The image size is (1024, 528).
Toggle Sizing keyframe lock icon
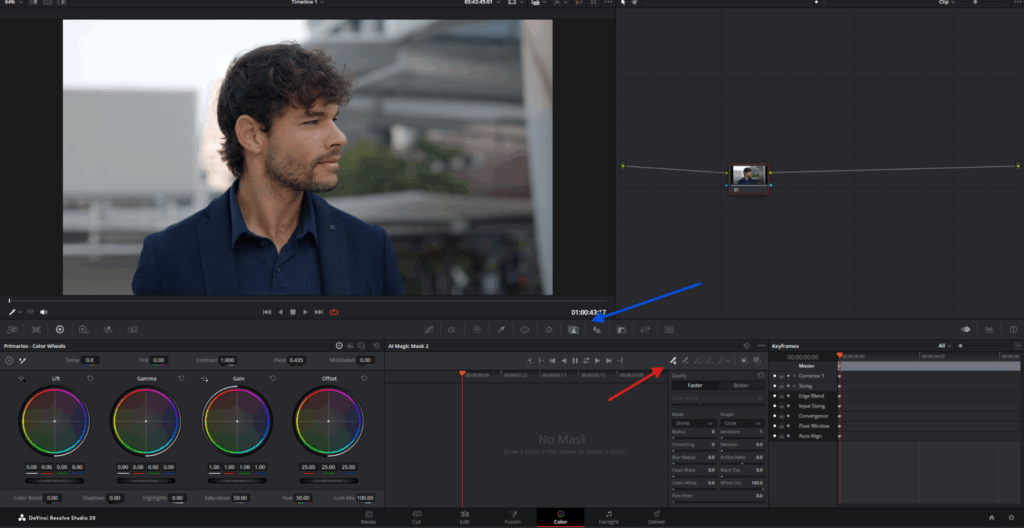(x=781, y=386)
